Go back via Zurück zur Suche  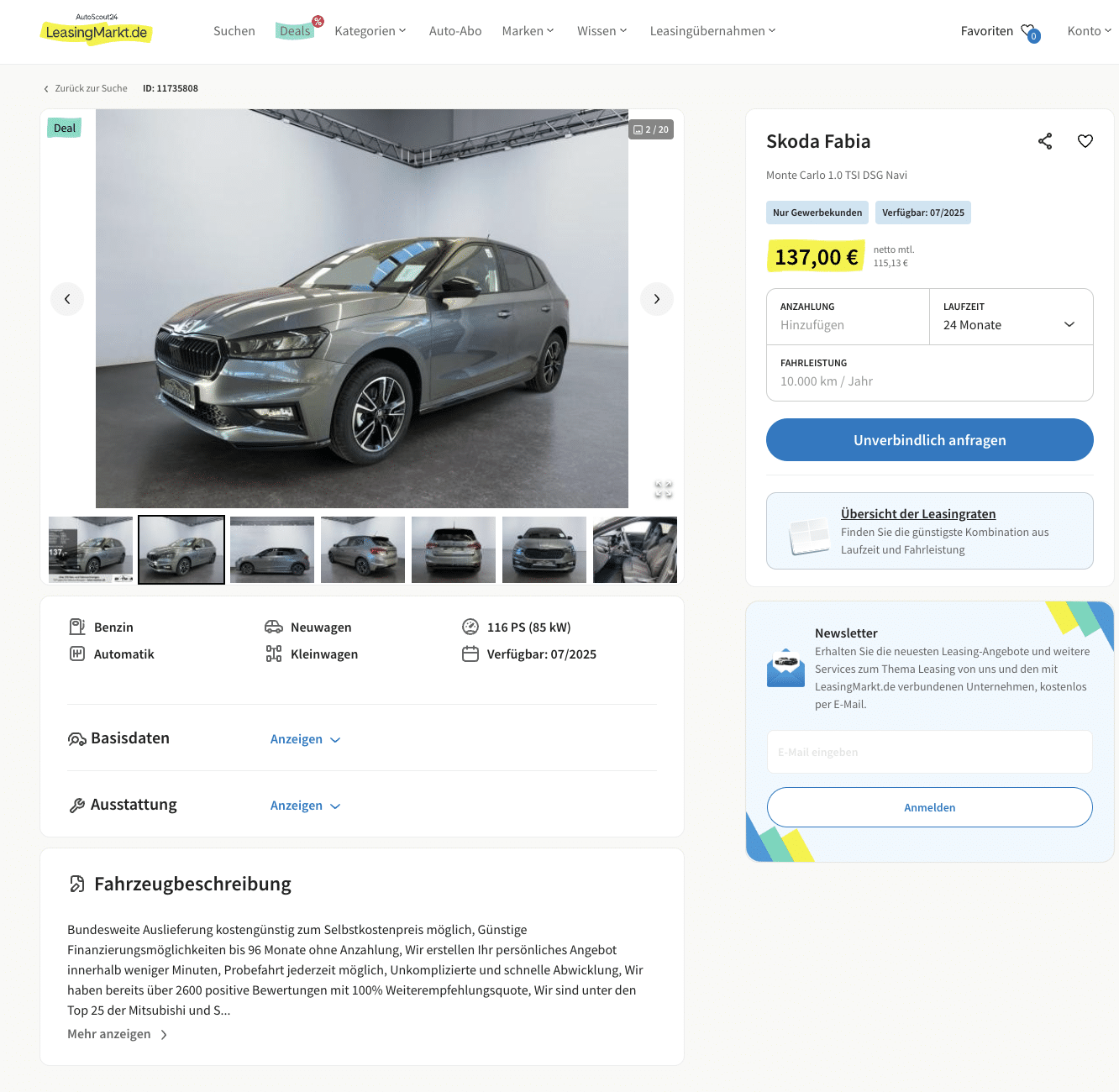tap(91, 88)
